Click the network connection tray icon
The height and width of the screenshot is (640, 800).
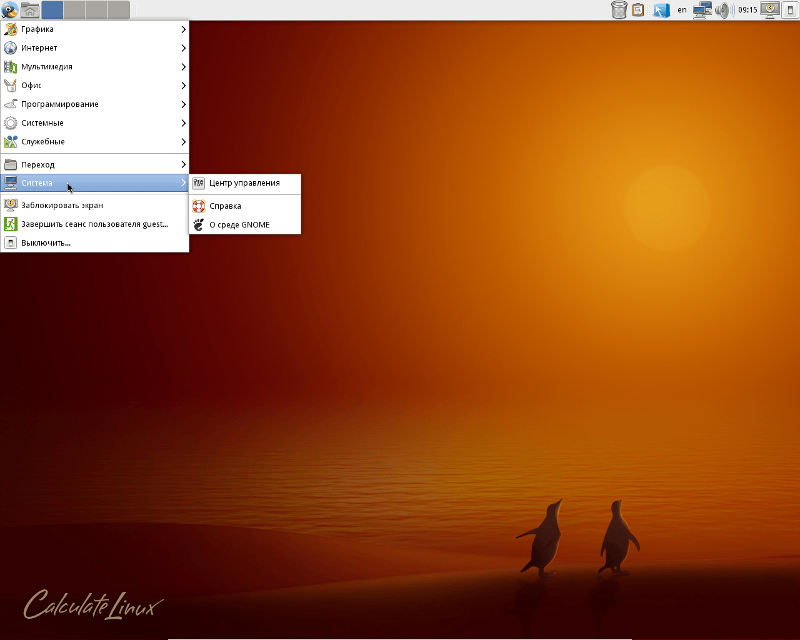tap(703, 11)
